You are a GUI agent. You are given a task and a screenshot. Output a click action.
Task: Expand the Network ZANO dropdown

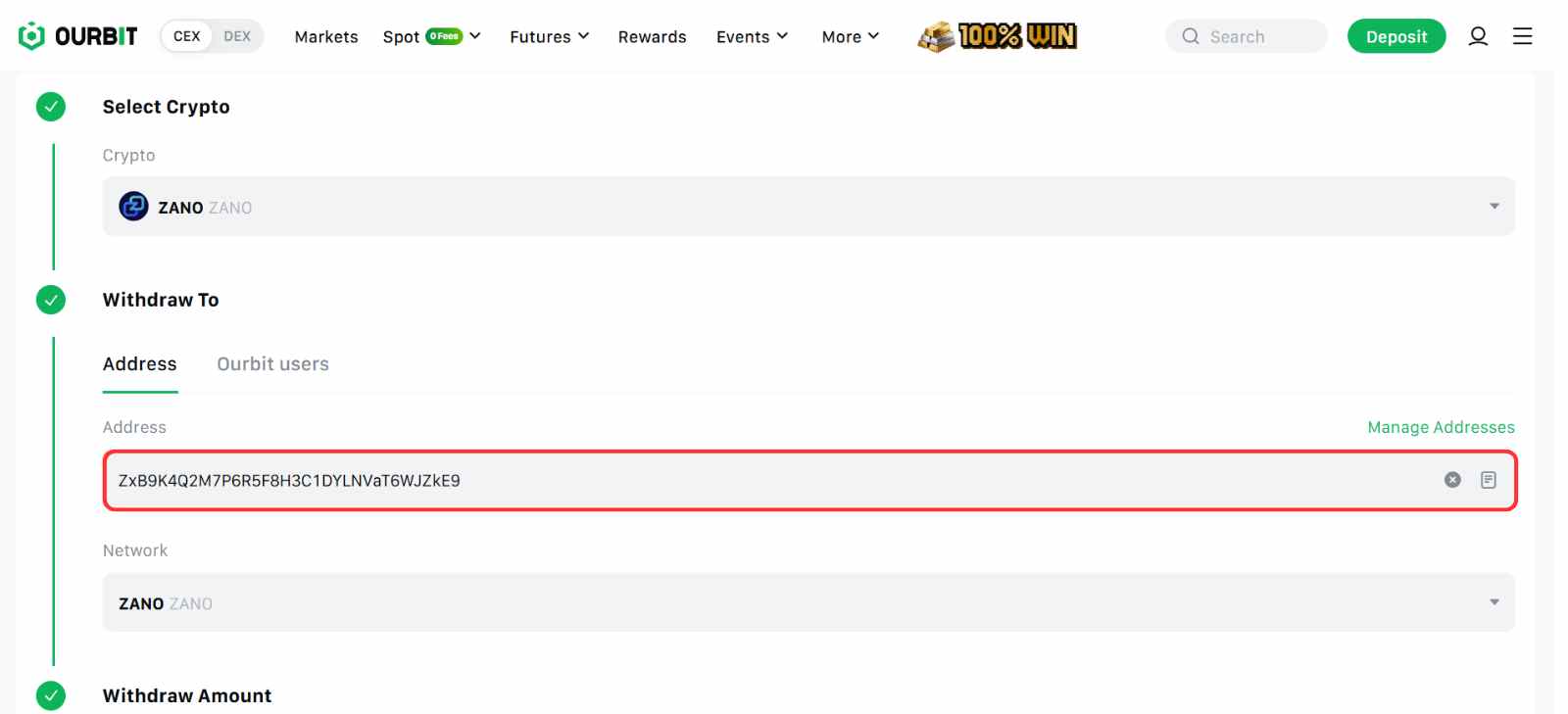pos(1494,602)
